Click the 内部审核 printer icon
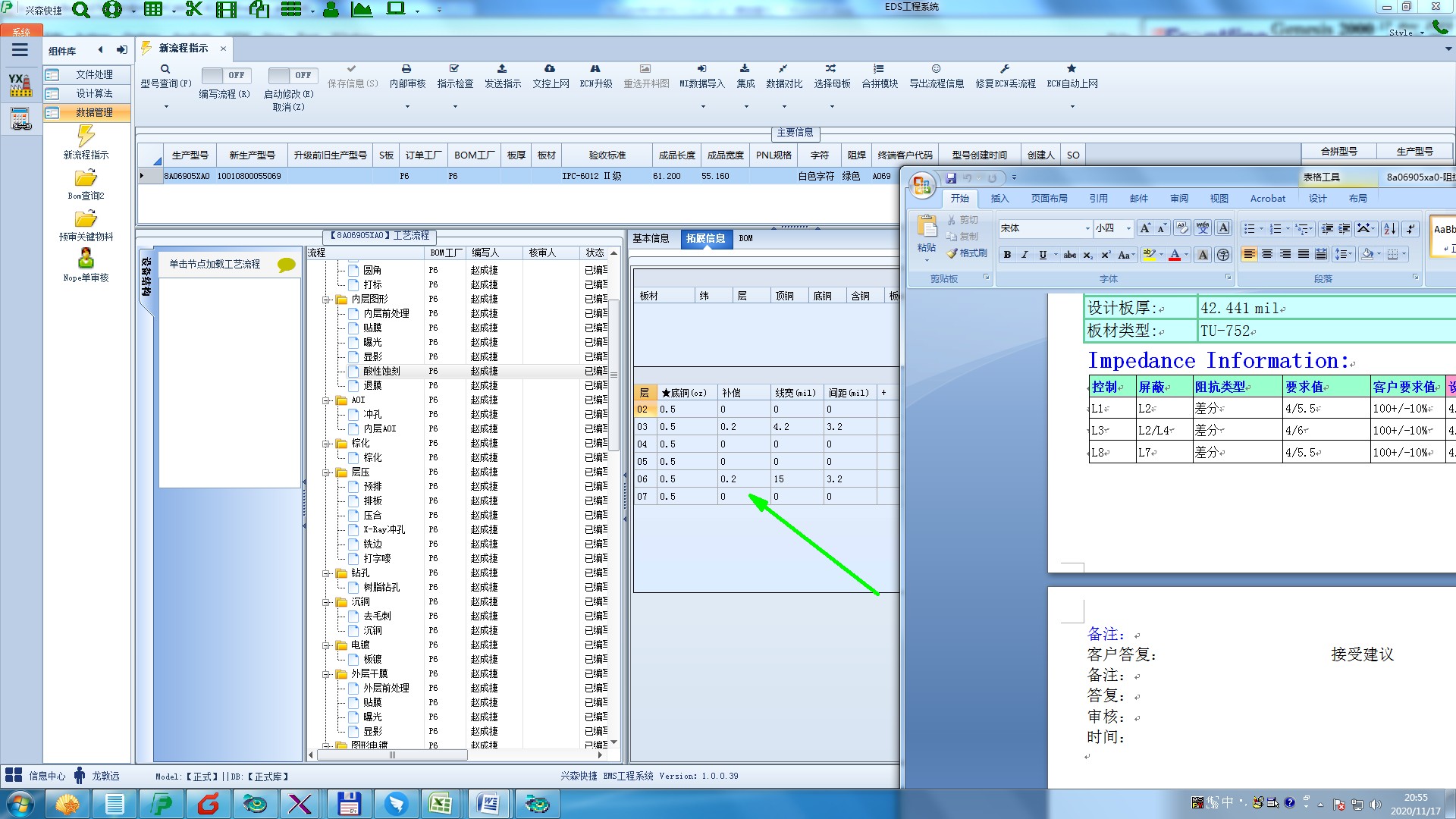This screenshot has width=1456, height=819. [406, 69]
